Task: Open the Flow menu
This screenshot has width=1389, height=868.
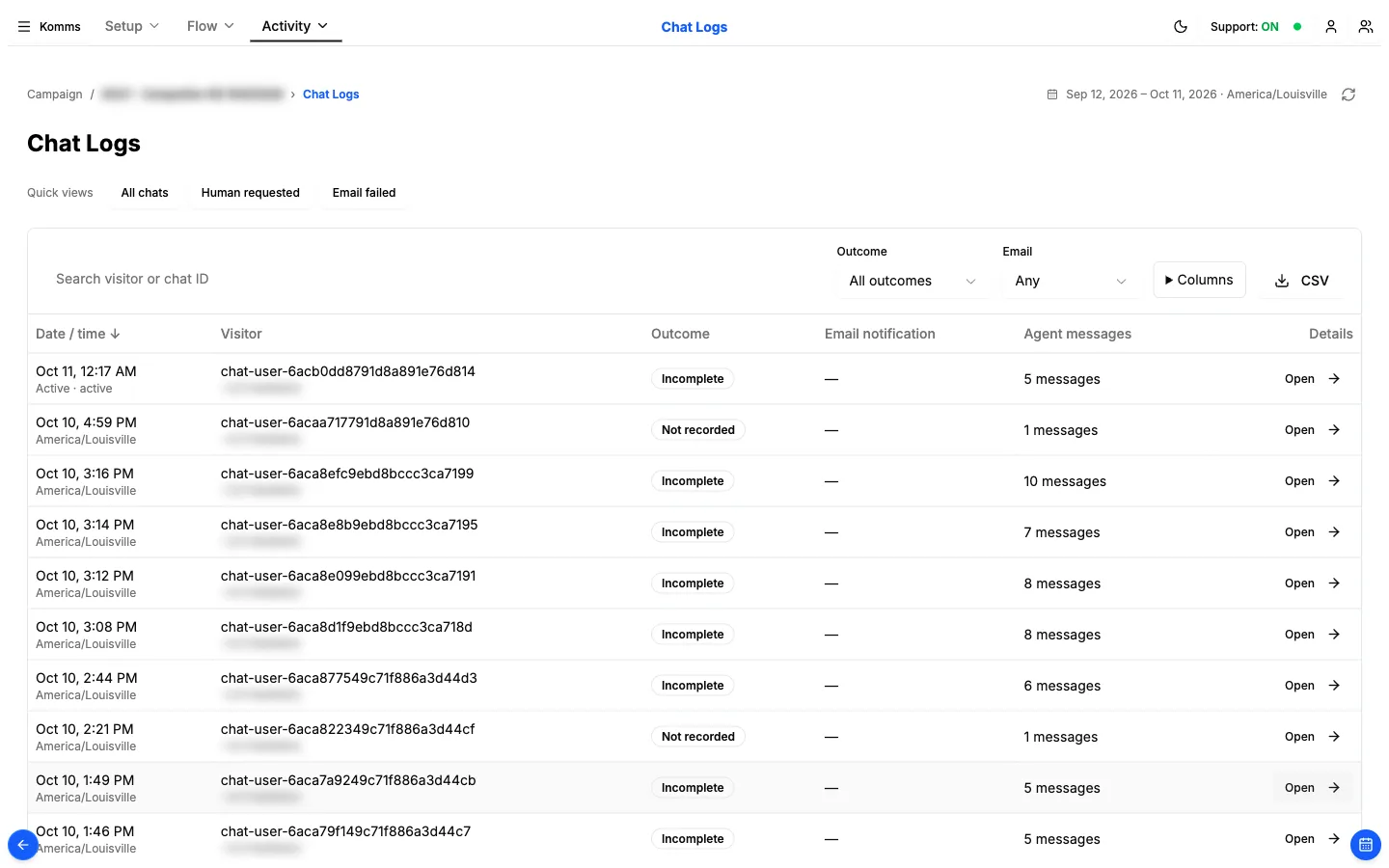Action: pyautogui.click(x=210, y=26)
